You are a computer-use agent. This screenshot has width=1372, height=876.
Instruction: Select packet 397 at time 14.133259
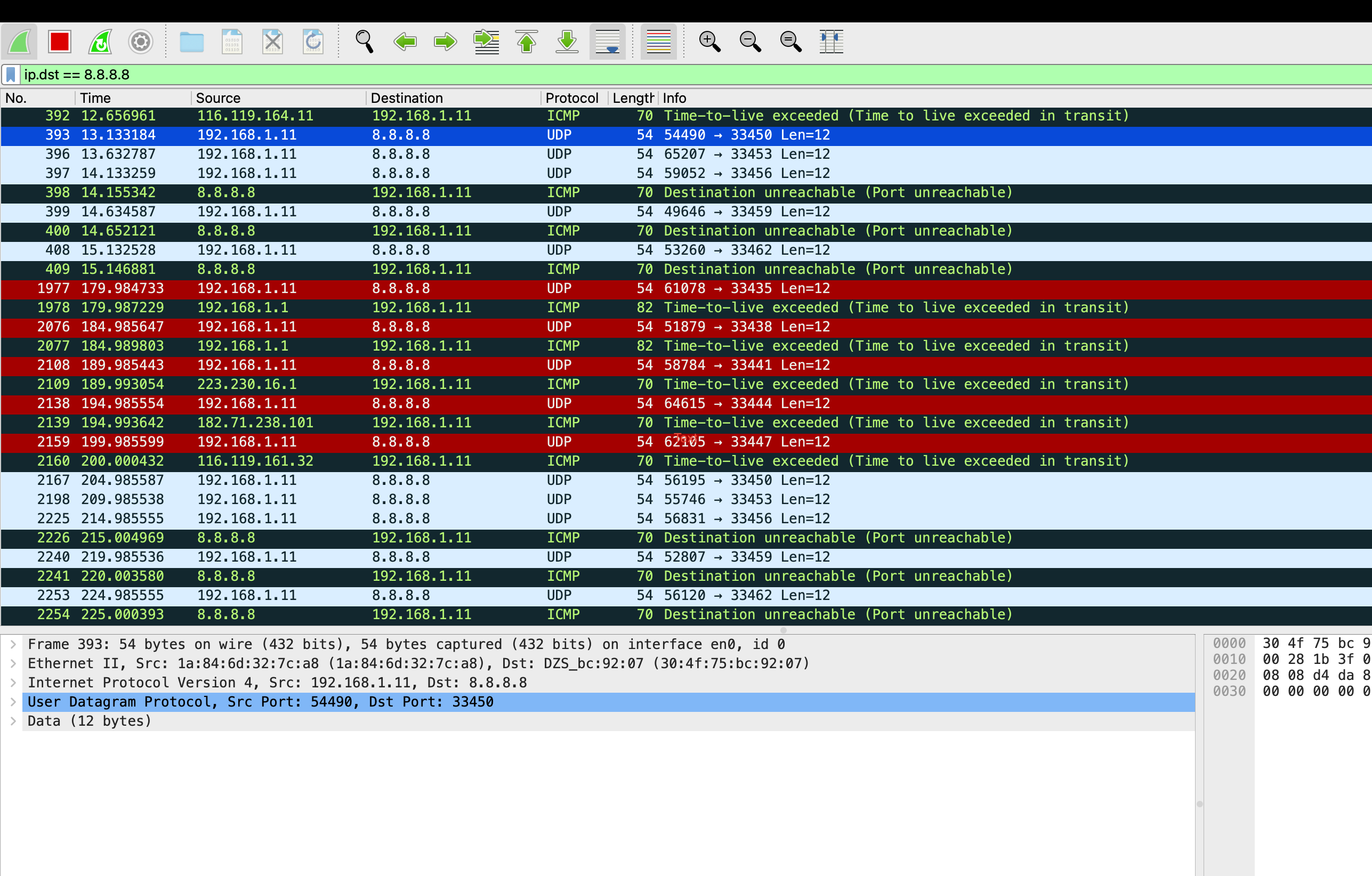686,173
